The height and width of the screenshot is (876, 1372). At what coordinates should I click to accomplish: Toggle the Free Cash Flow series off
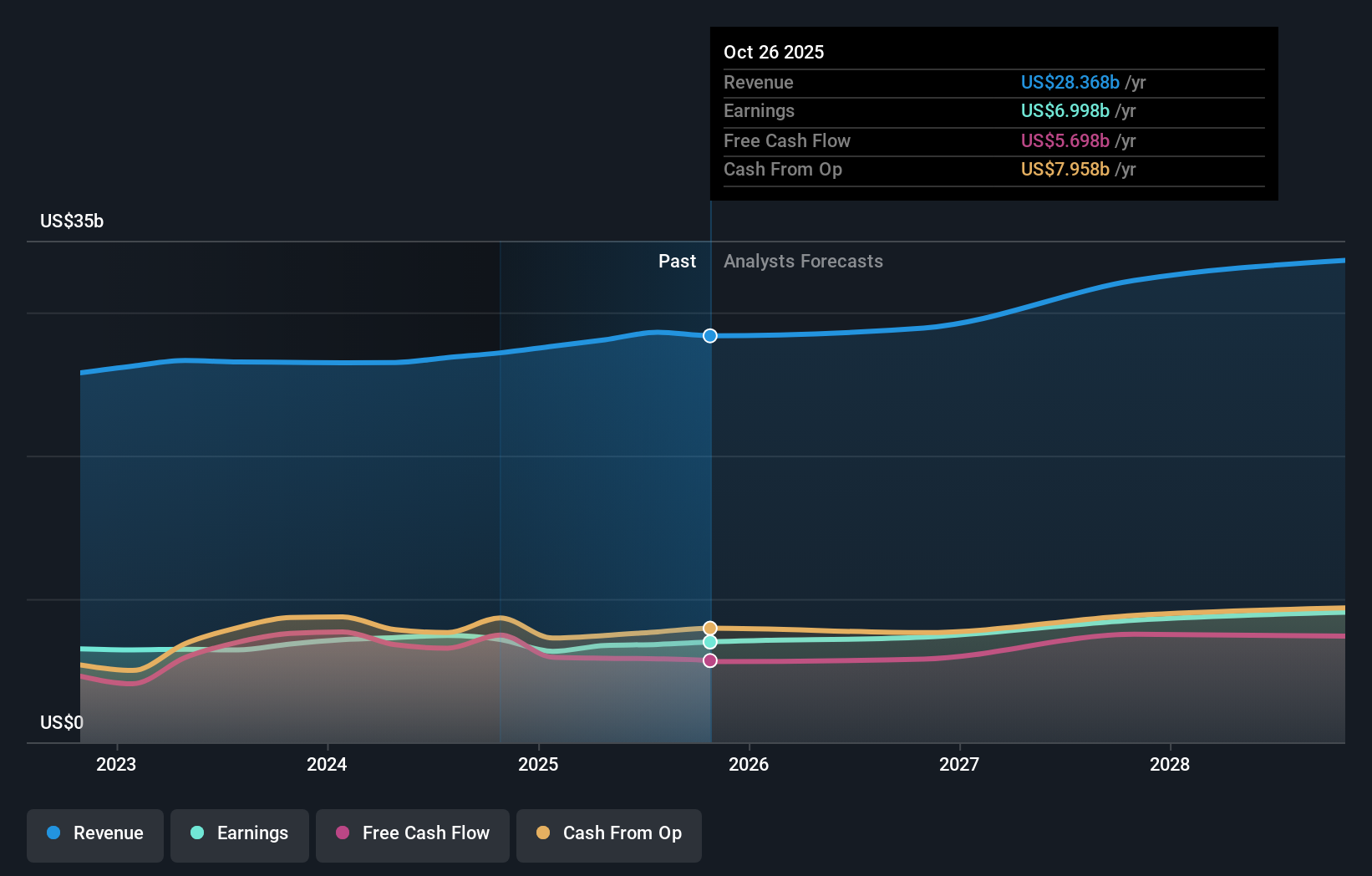[x=413, y=834]
